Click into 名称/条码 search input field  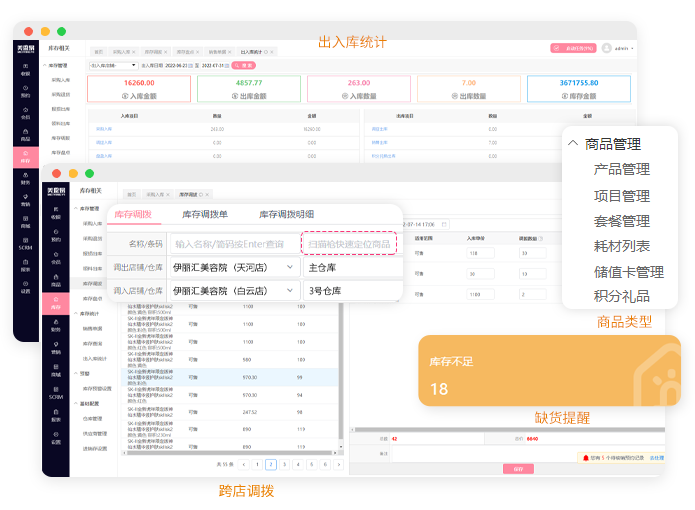(234, 244)
